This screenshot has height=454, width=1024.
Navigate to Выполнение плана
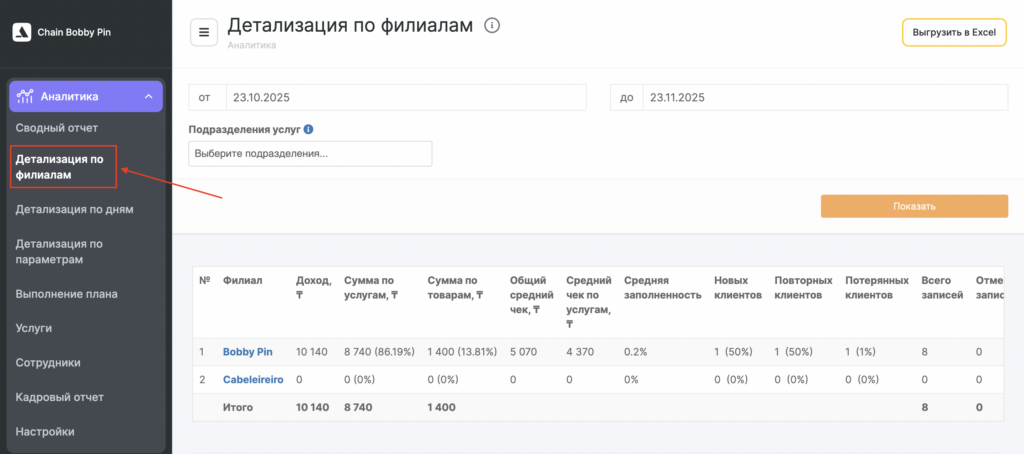[x=66, y=294]
